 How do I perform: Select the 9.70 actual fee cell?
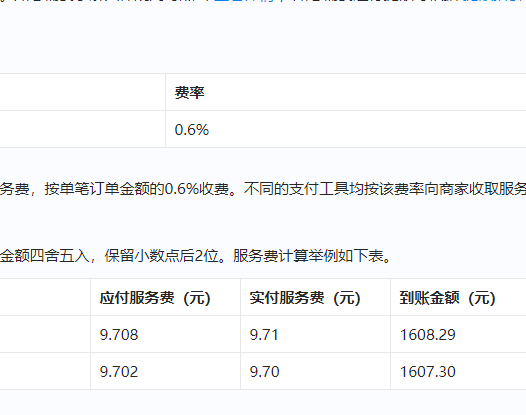(315, 371)
